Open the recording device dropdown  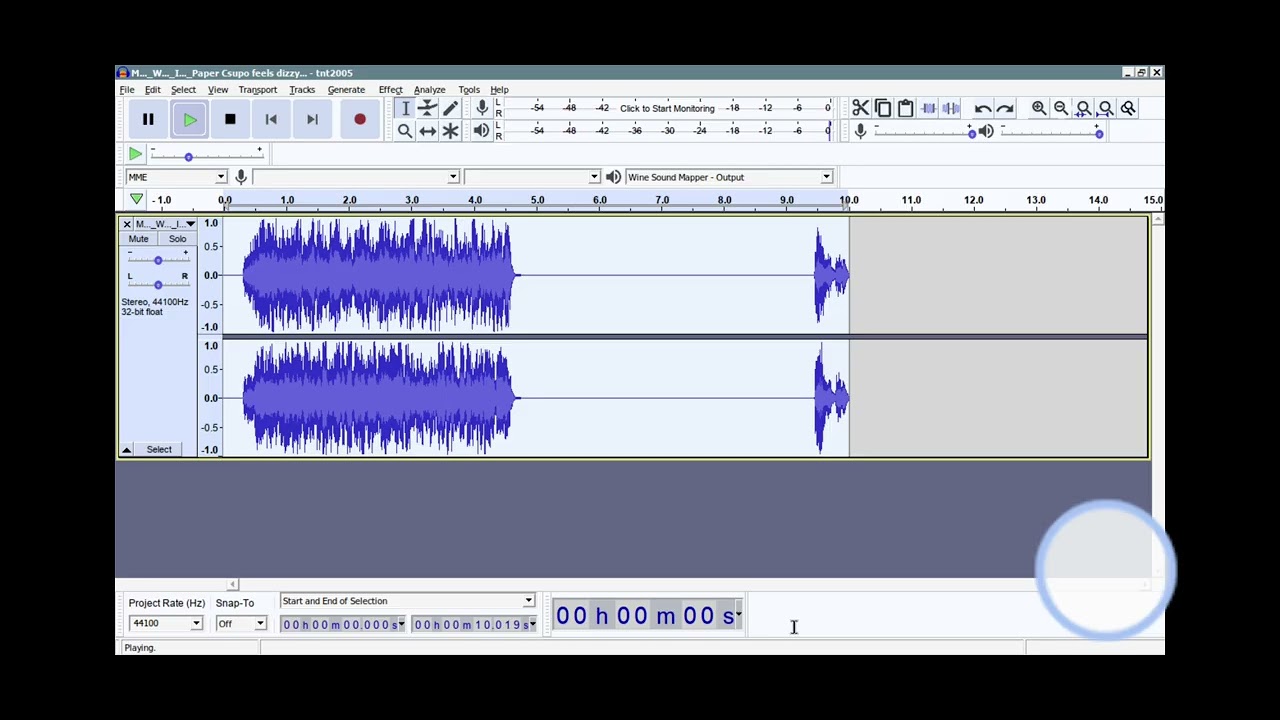pos(356,177)
